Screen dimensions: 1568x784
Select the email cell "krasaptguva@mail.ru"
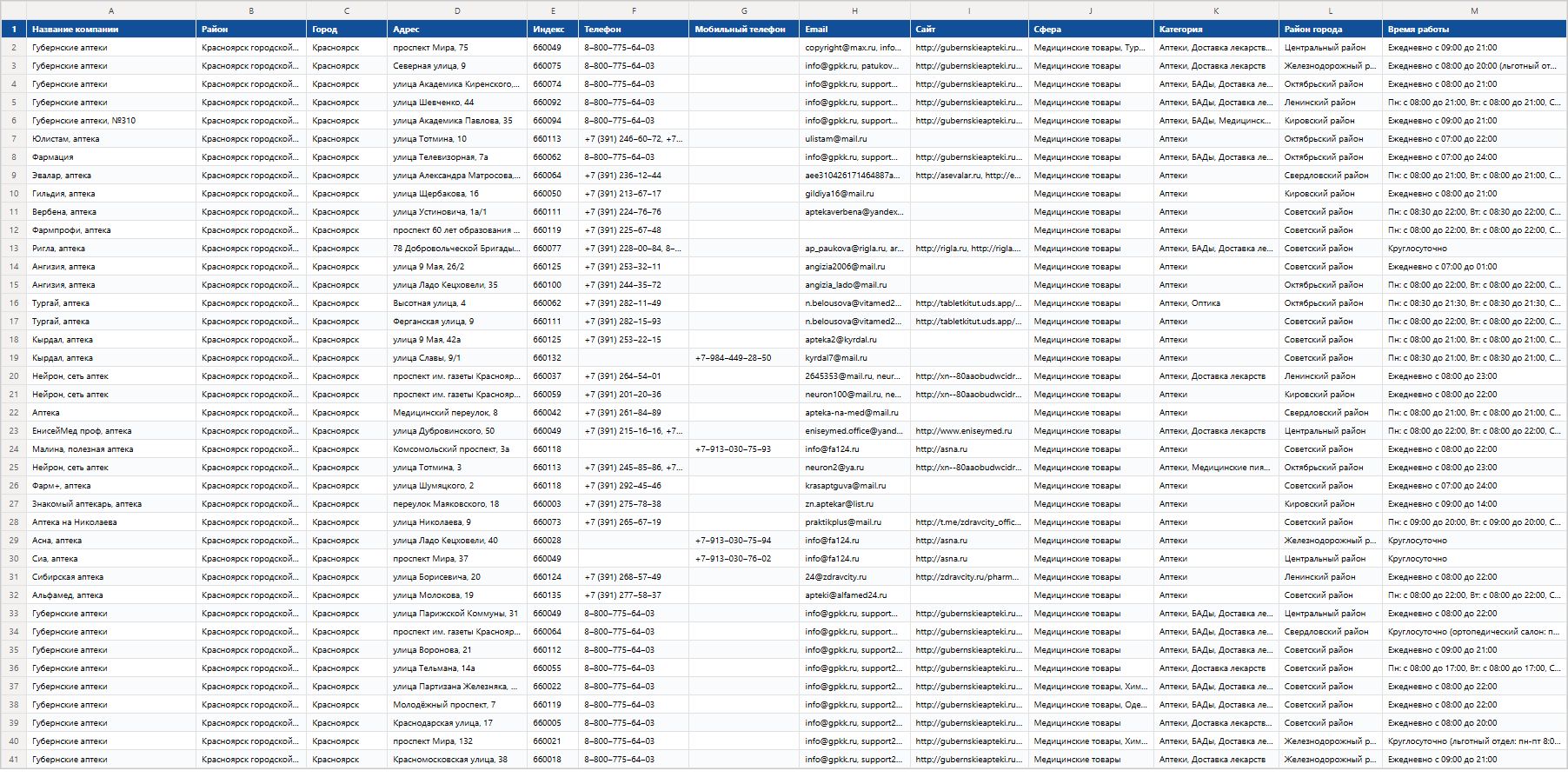click(x=854, y=486)
